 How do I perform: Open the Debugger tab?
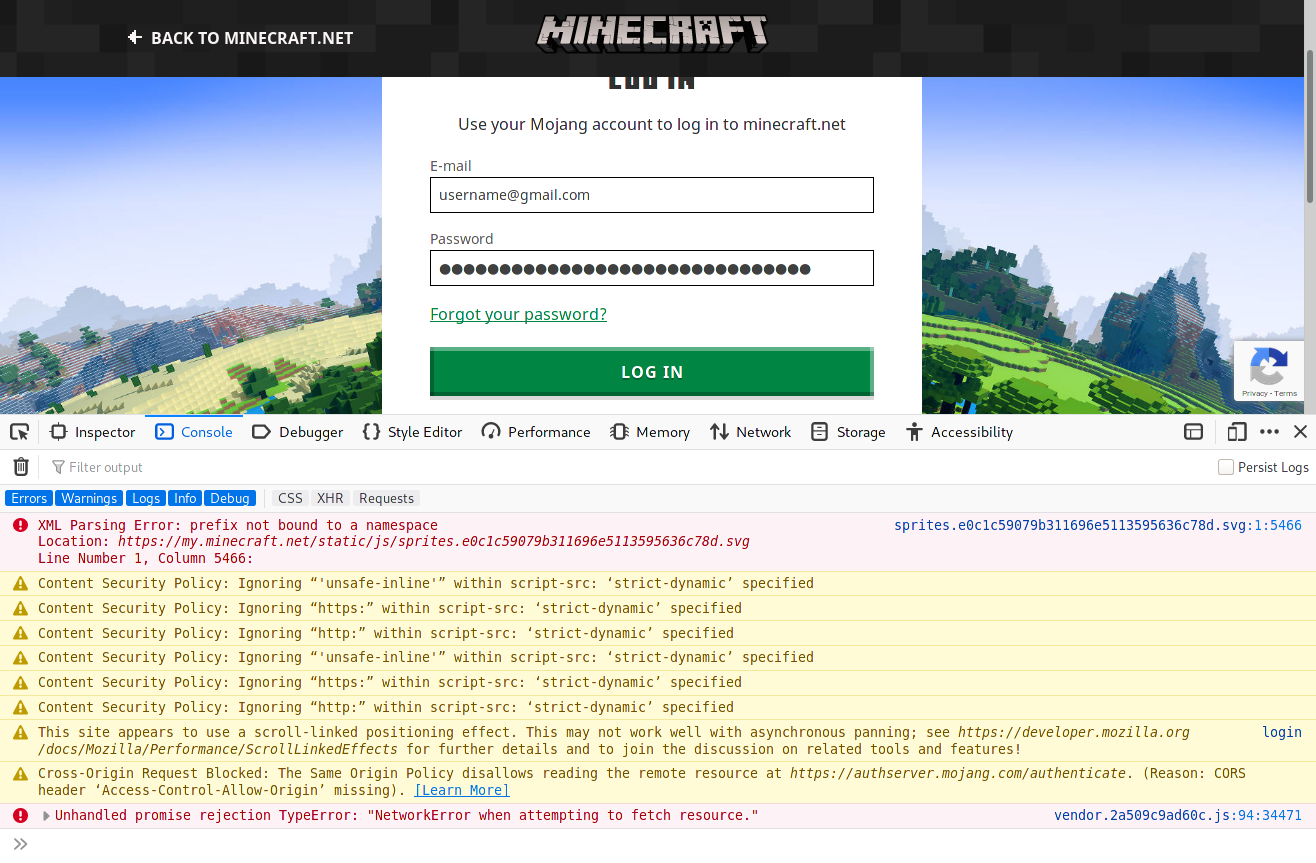pyautogui.click(x=298, y=432)
